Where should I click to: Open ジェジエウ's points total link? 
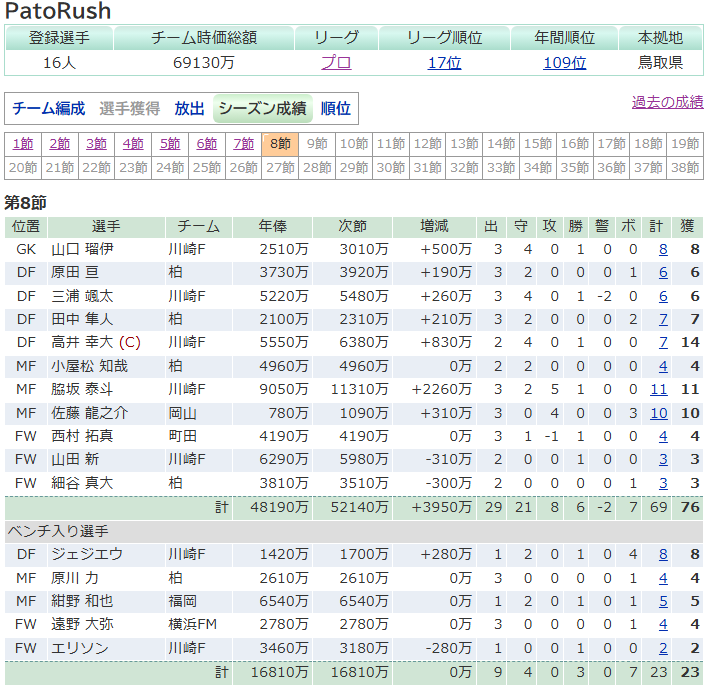tap(663, 554)
